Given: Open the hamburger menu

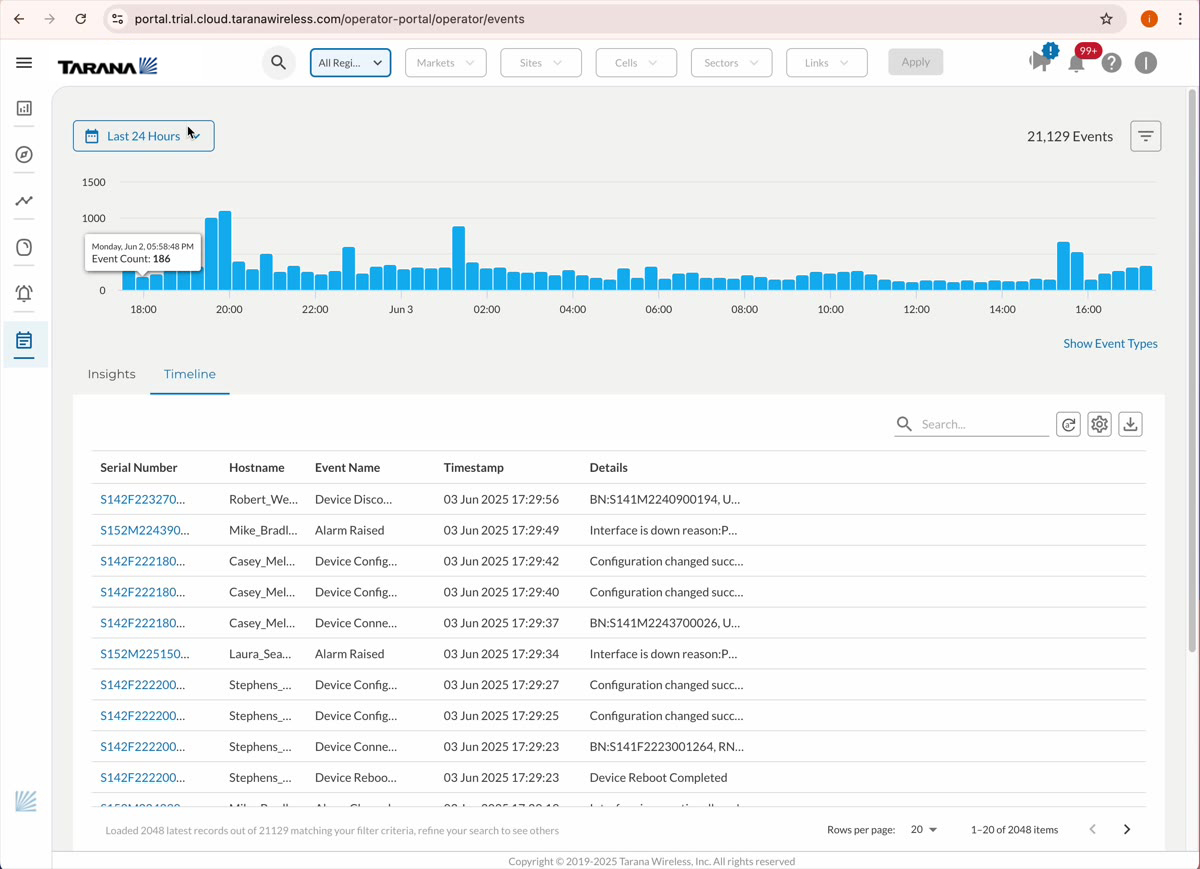Looking at the screenshot, I should coord(24,62).
